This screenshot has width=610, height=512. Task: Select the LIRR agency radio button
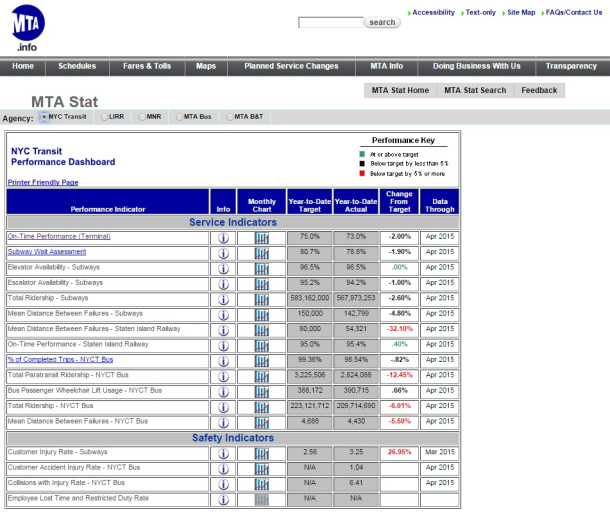pos(104,117)
